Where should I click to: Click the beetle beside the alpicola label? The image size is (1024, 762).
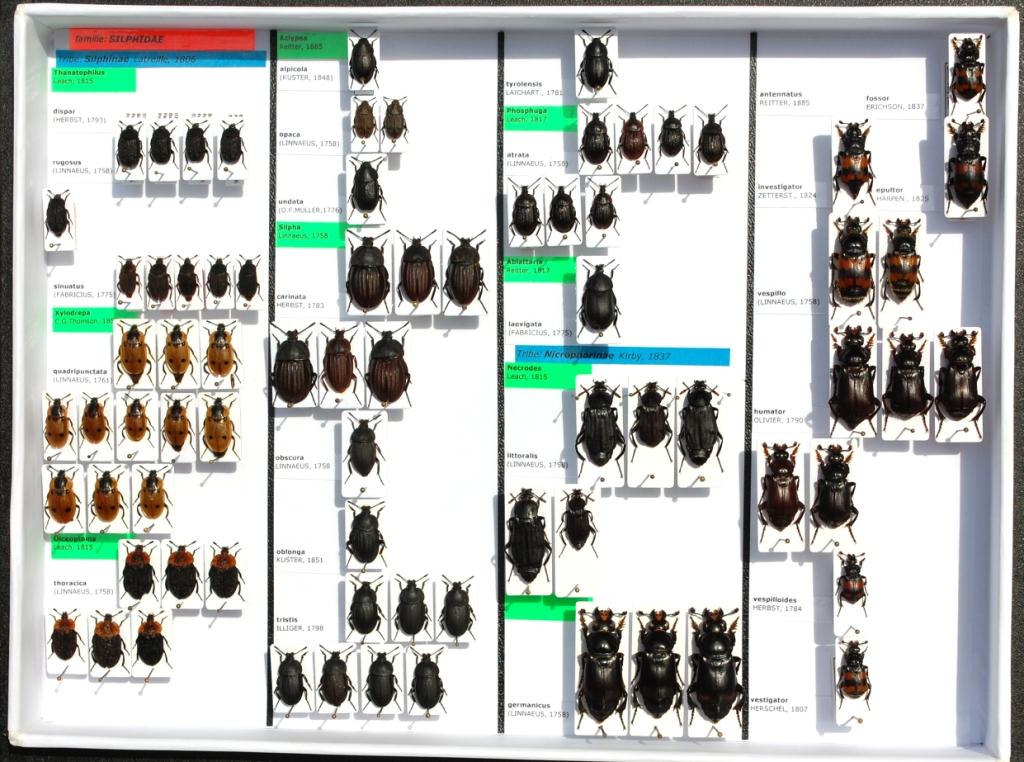(x=363, y=61)
